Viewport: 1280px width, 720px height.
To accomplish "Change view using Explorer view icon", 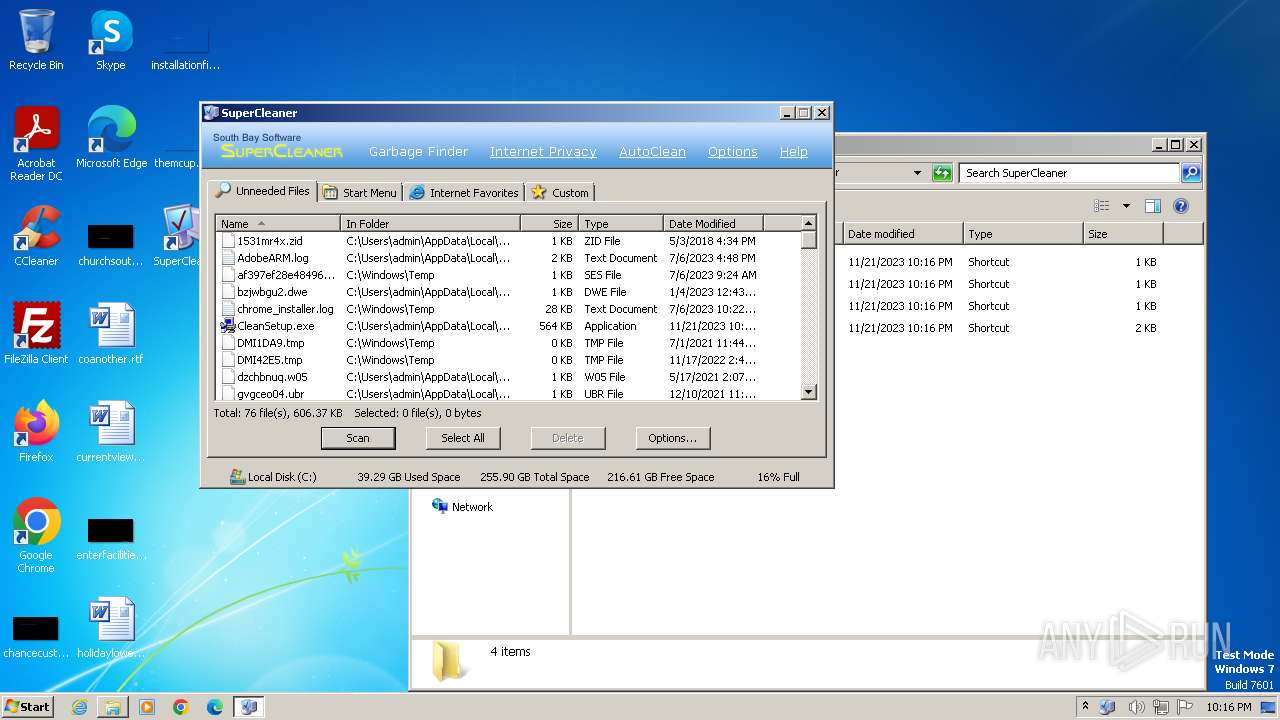I will (1101, 206).
